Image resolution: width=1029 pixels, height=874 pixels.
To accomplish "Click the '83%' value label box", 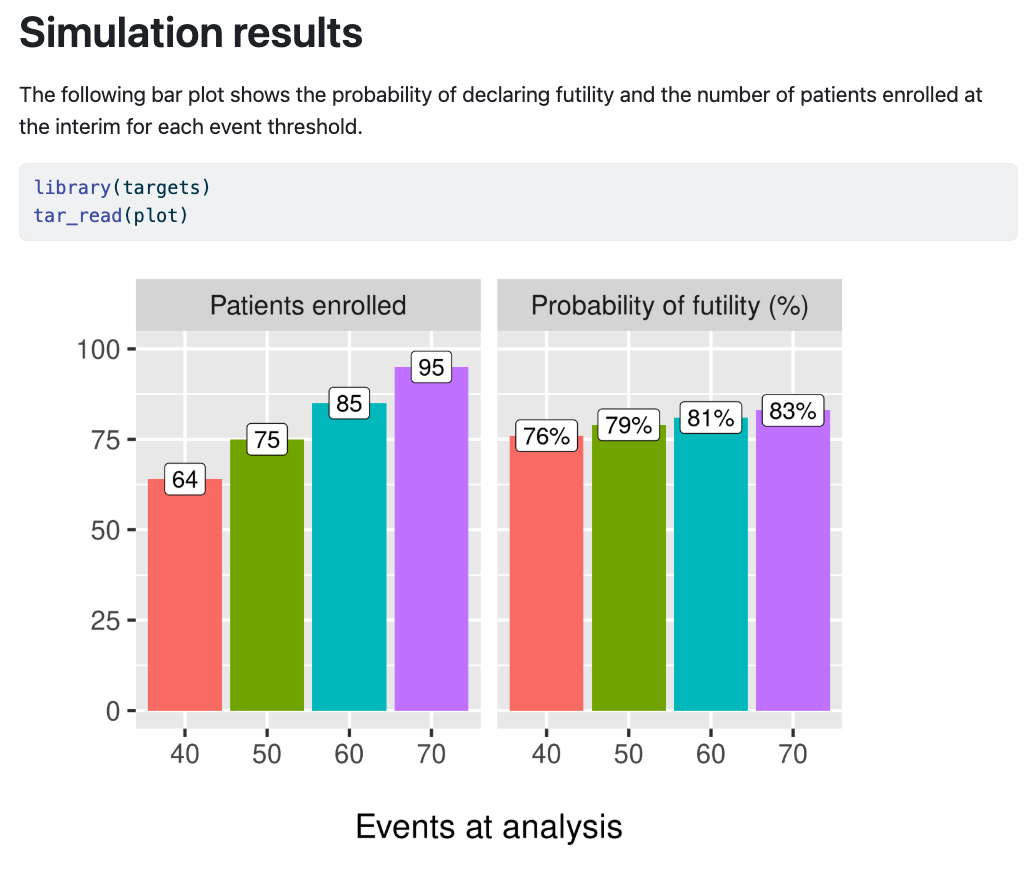I will coord(793,411).
